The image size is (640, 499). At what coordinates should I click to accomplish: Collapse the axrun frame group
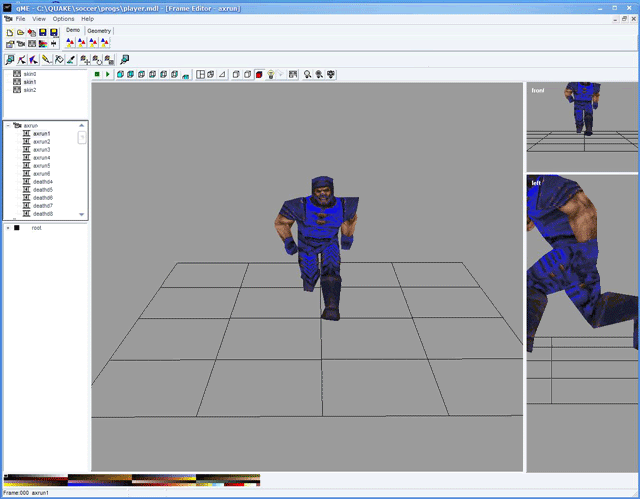pos(8,126)
